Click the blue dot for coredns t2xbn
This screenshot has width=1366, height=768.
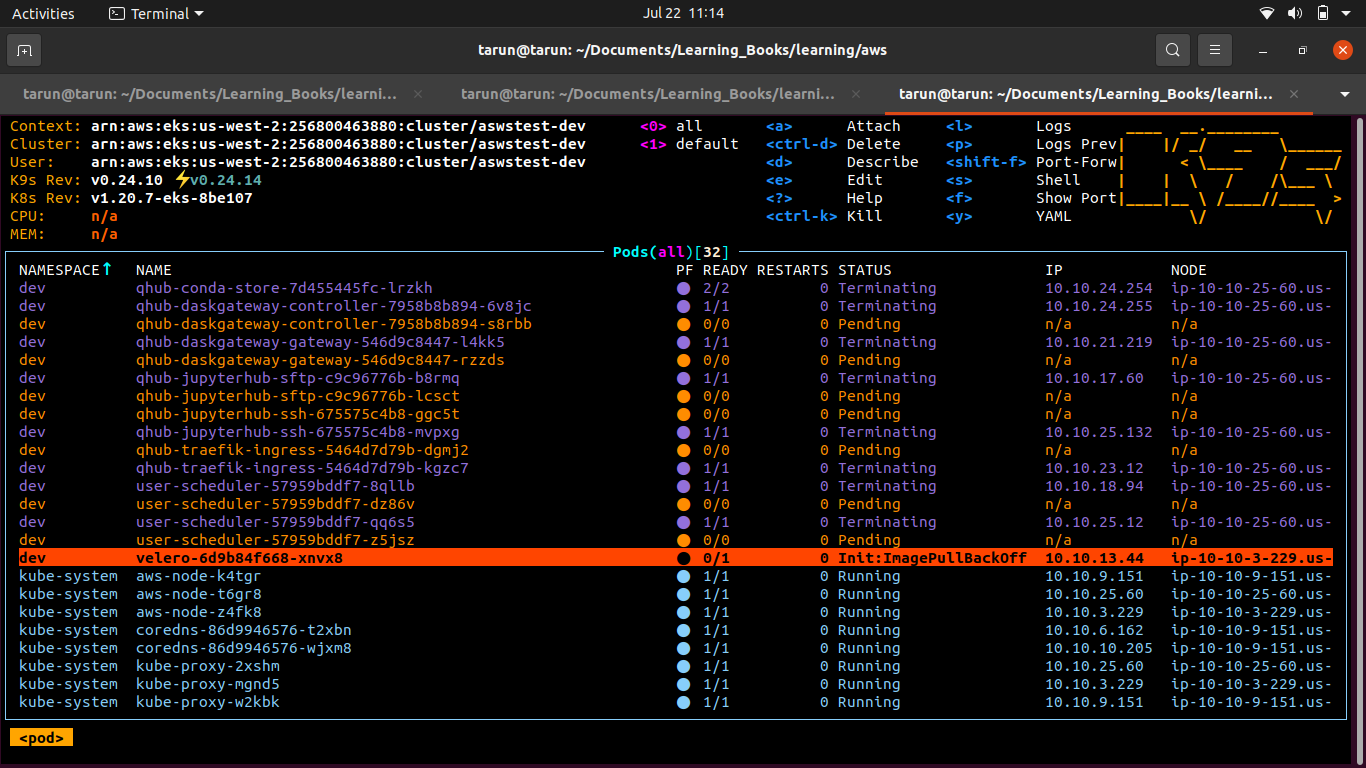(x=684, y=630)
